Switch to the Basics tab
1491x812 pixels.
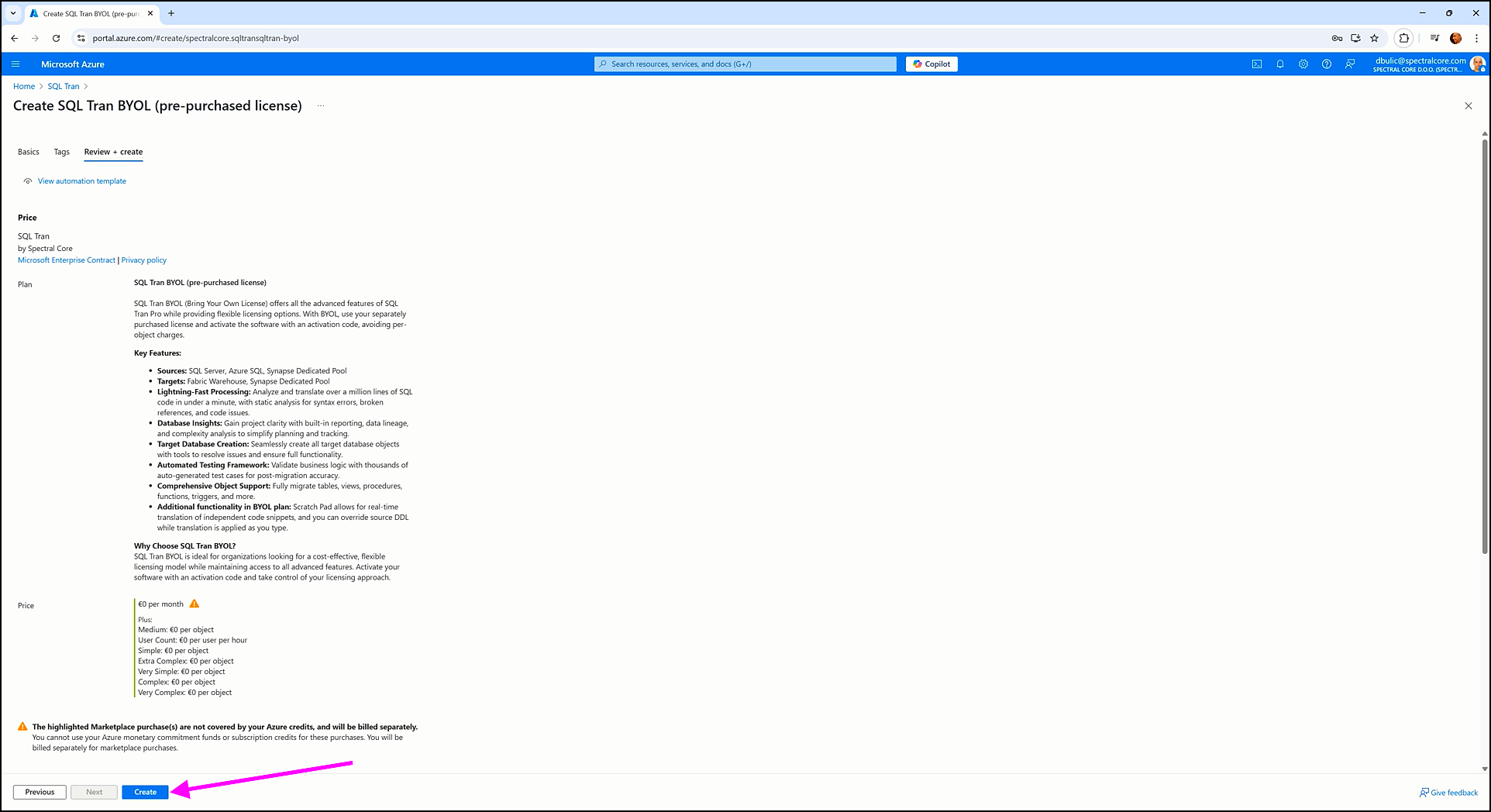point(29,152)
